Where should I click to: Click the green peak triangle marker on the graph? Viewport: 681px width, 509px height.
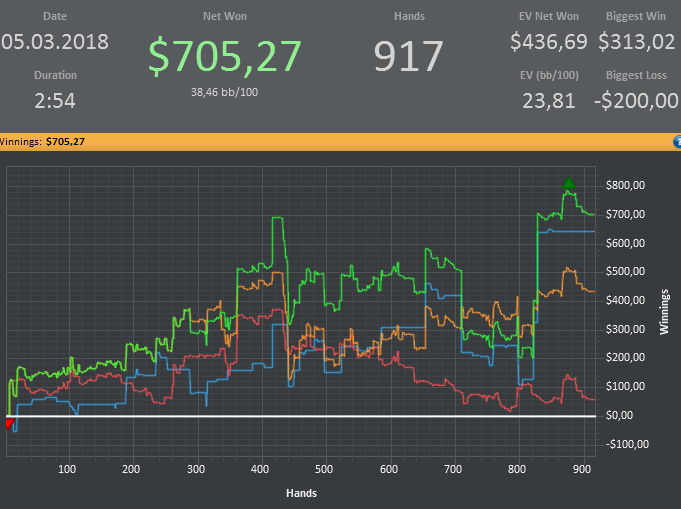tap(569, 183)
